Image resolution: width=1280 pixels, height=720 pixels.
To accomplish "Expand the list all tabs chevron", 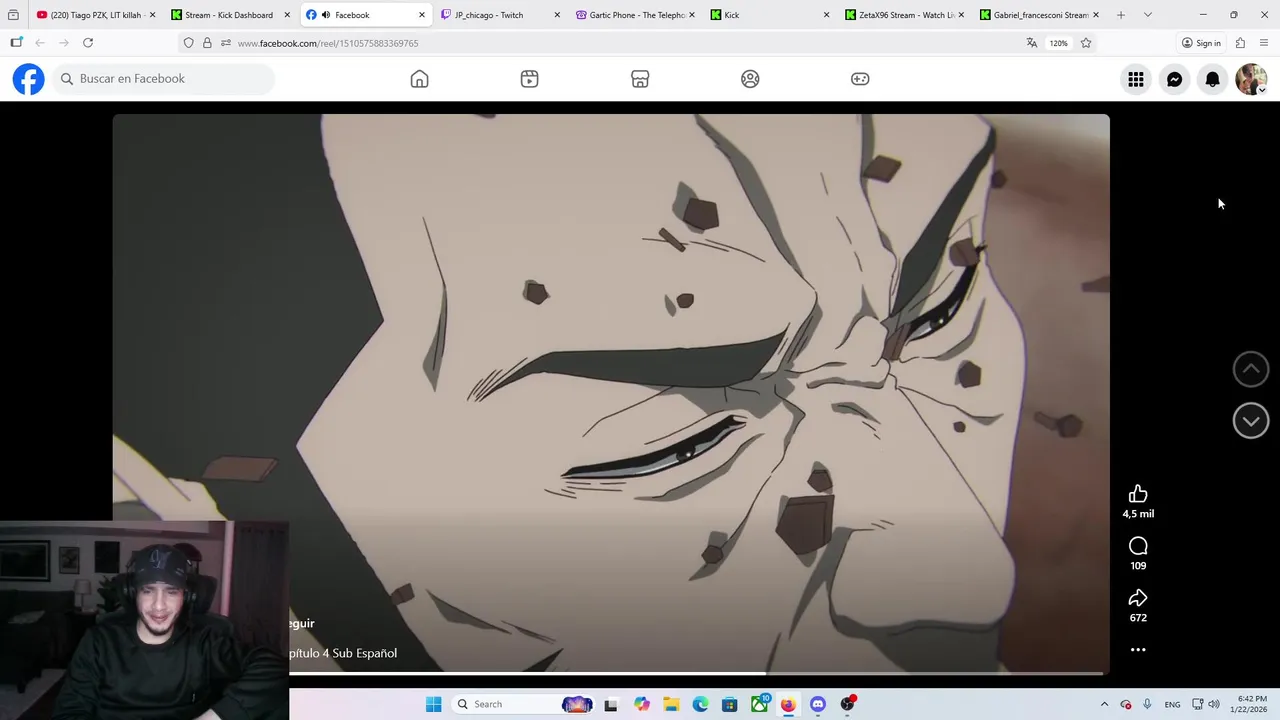I will (1147, 15).
